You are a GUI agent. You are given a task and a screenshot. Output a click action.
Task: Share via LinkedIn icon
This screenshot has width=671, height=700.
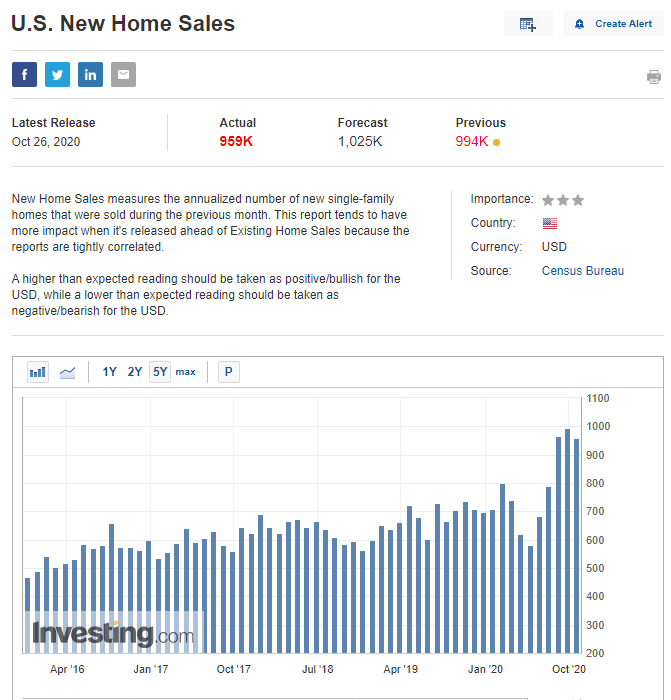point(90,75)
